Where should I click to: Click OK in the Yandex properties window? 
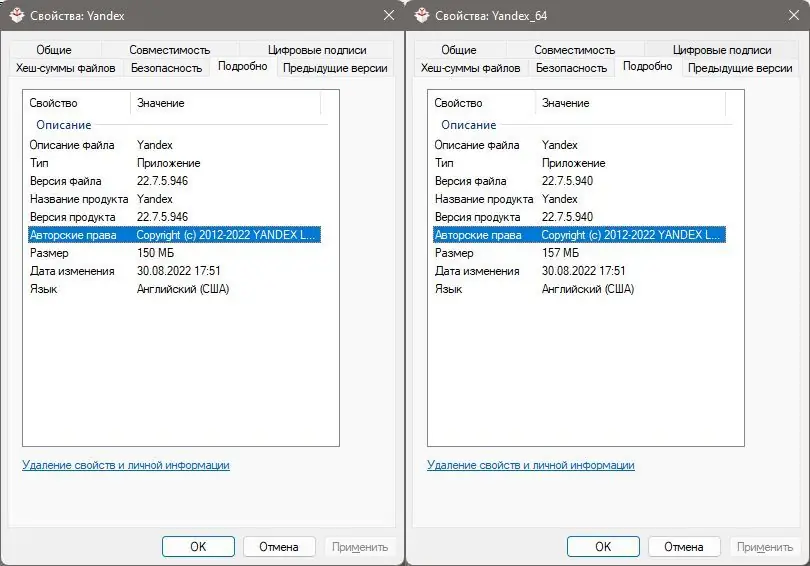coord(198,546)
